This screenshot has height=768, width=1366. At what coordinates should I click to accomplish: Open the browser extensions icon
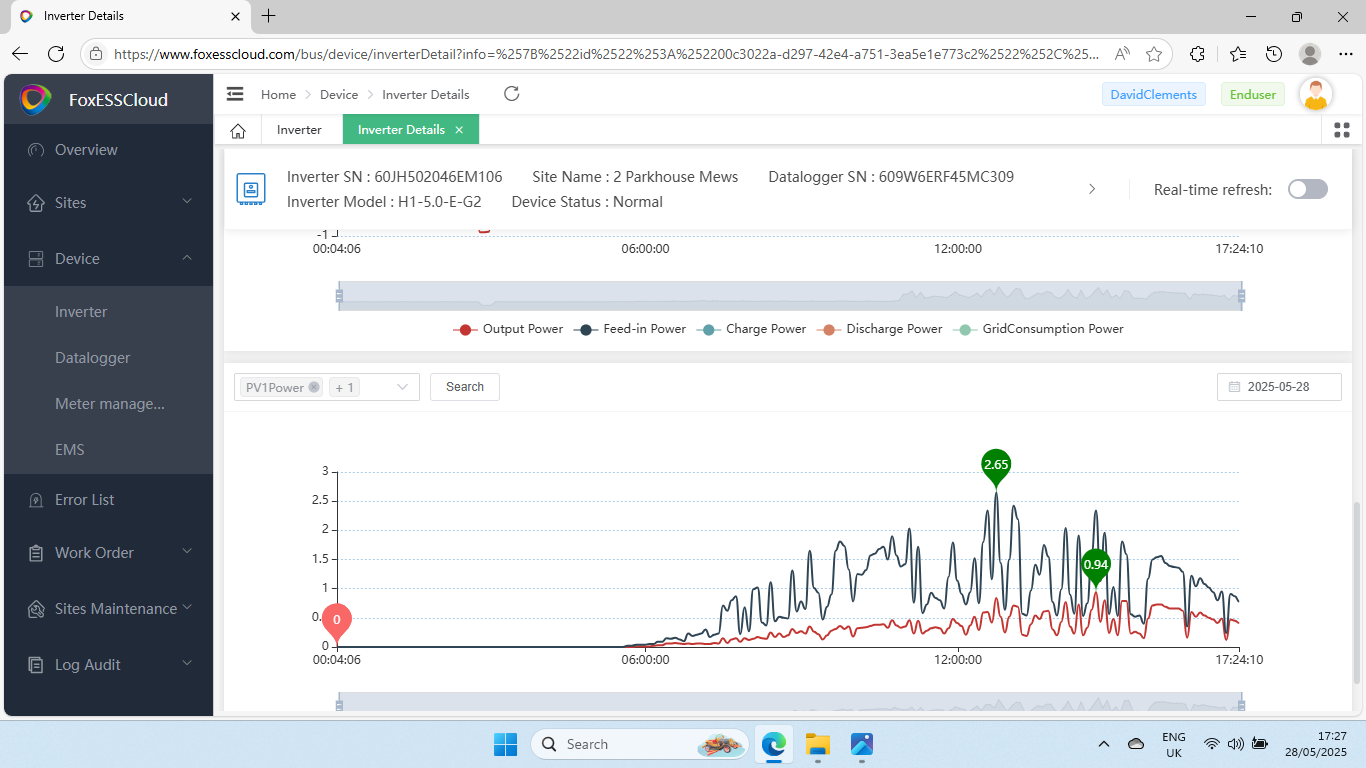coord(1197,54)
